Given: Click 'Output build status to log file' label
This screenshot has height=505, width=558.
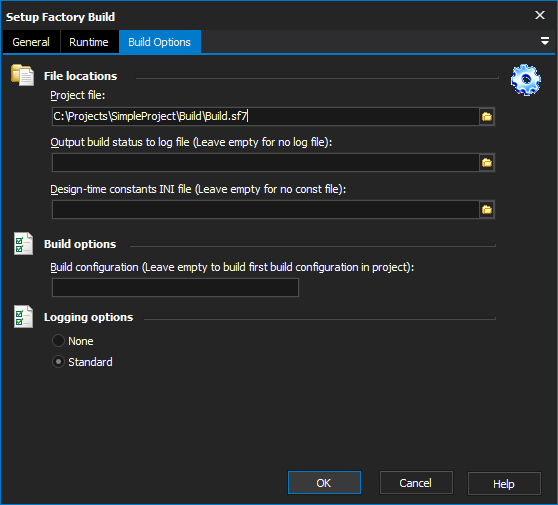Looking at the screenshot, I should pos(191,142).
